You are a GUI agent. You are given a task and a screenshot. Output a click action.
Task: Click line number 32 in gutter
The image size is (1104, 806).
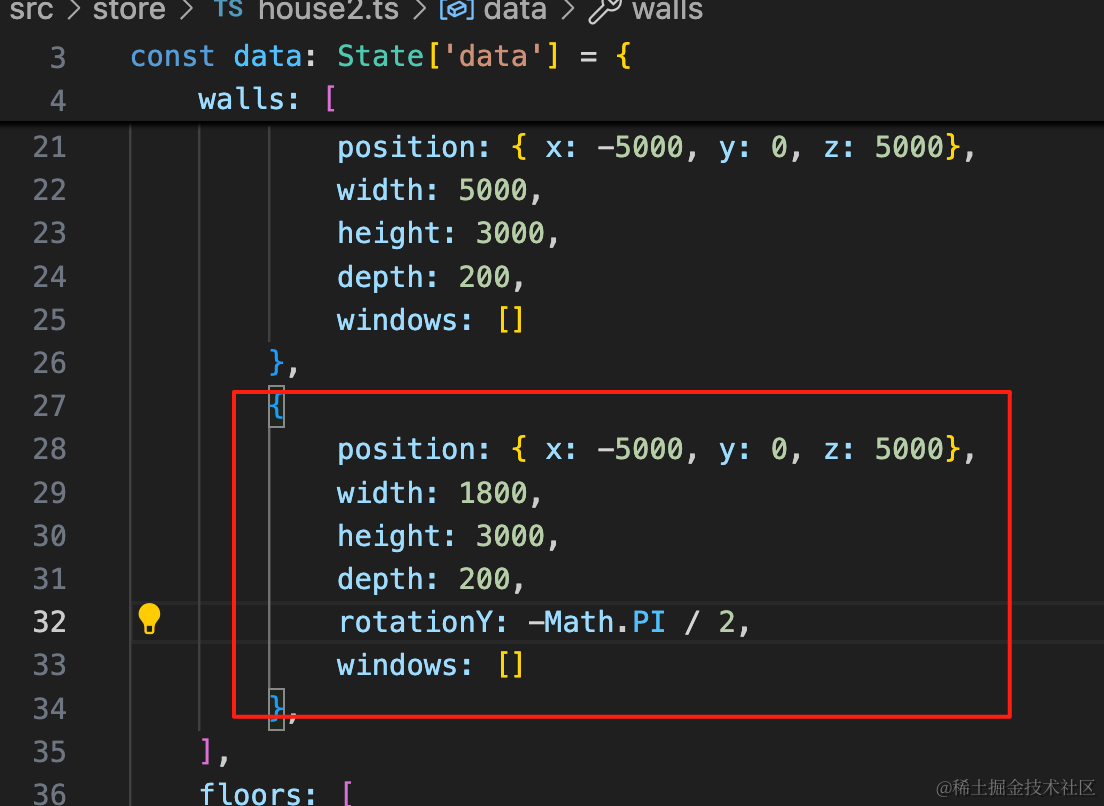(49, 622)
